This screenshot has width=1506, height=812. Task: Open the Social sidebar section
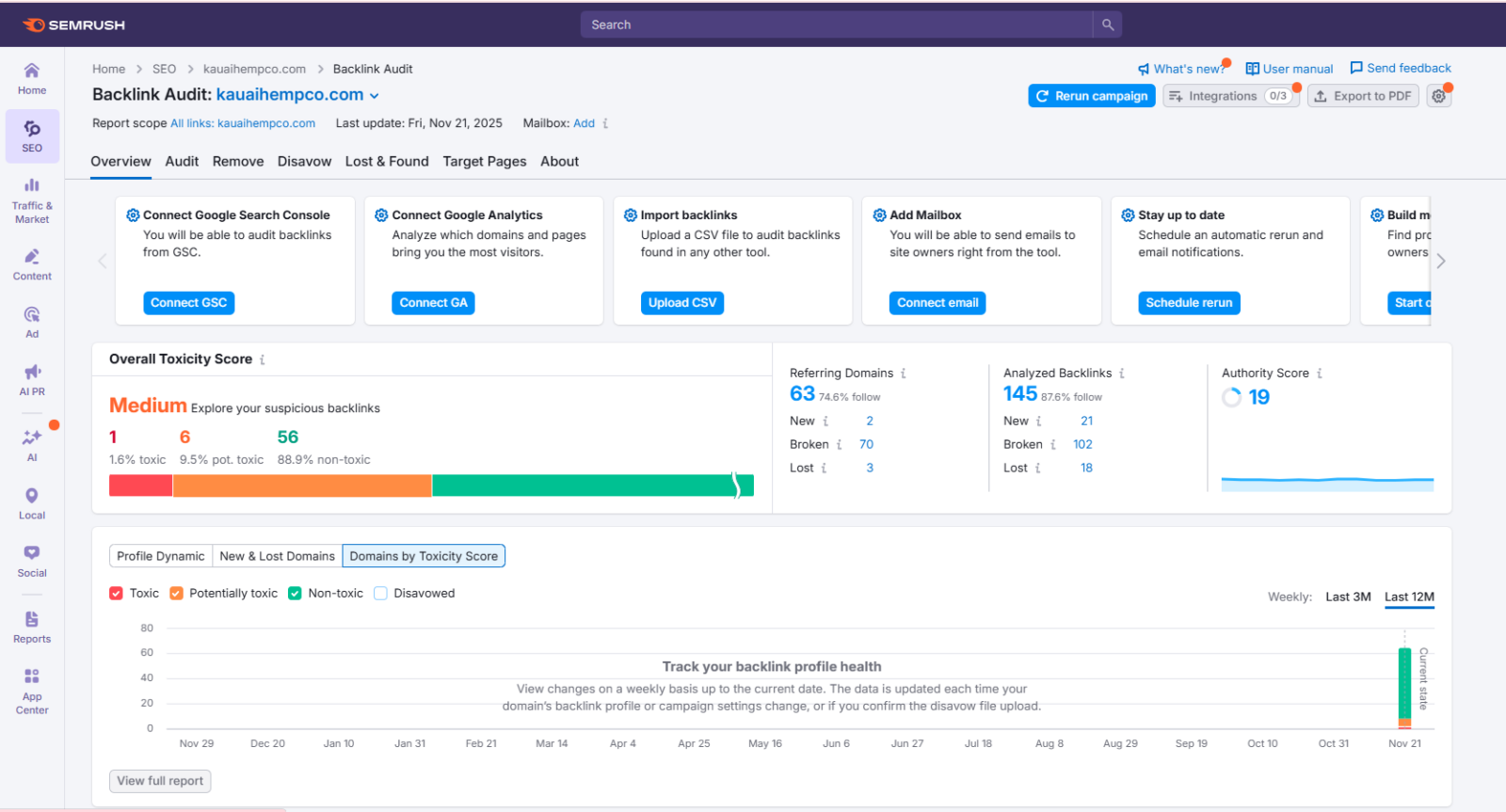point(32,561)
